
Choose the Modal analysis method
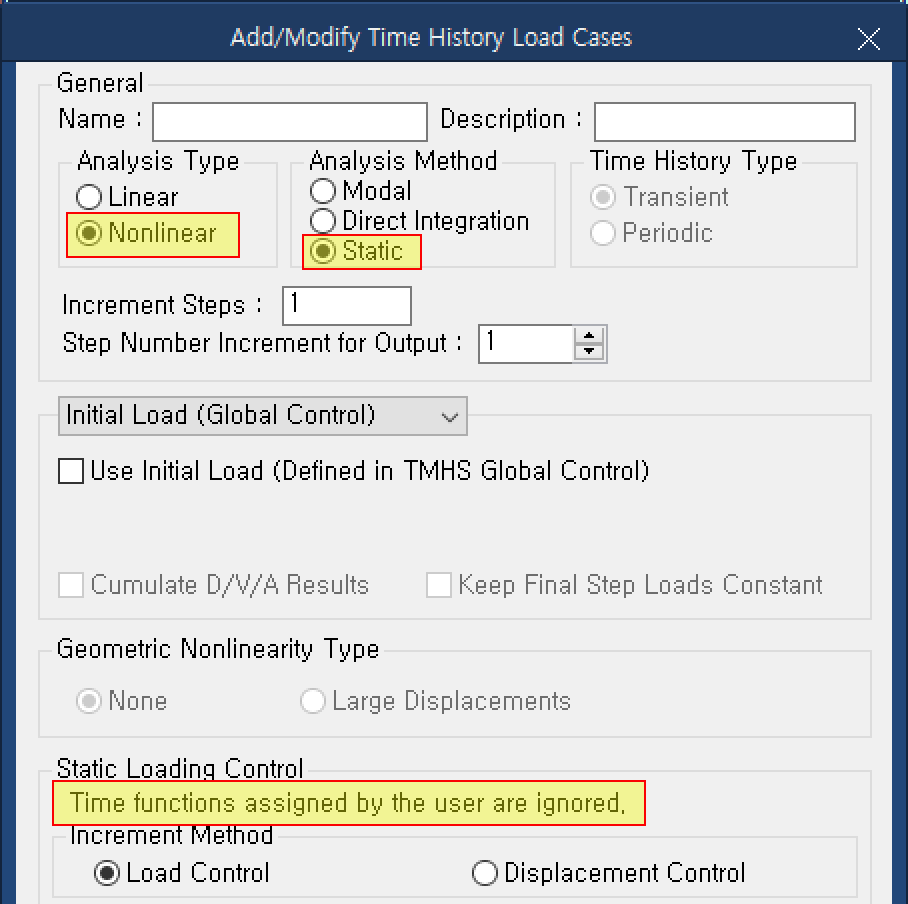(323, 190)
